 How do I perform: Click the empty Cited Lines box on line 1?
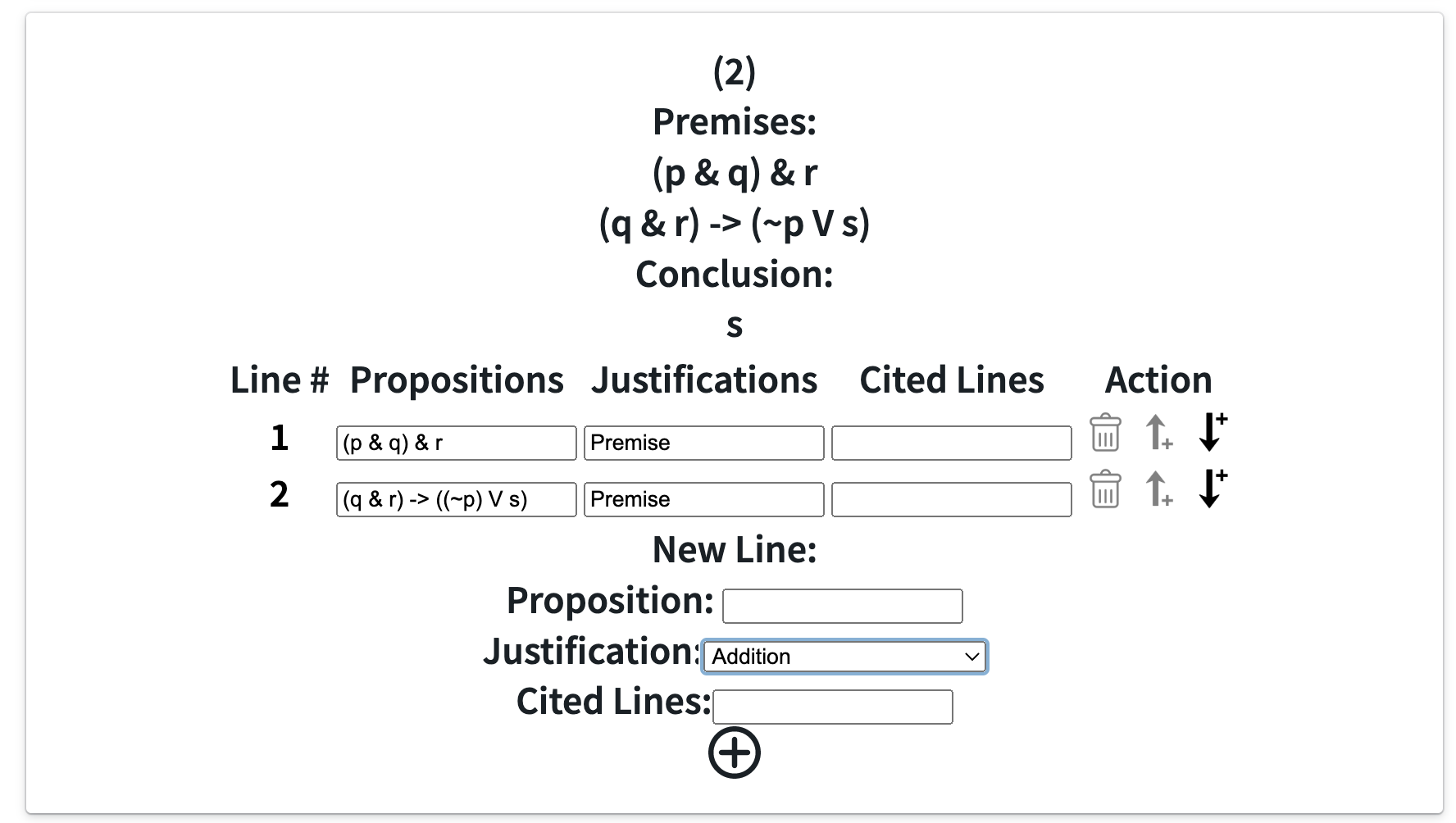pyautogui.click(x=951, y=443)
